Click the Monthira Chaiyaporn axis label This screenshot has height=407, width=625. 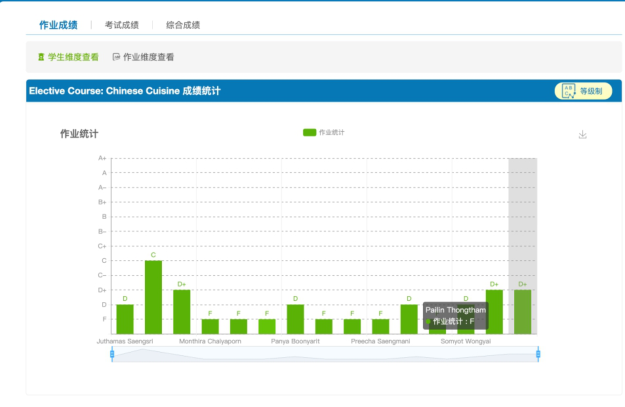click(x=210, y=341)
